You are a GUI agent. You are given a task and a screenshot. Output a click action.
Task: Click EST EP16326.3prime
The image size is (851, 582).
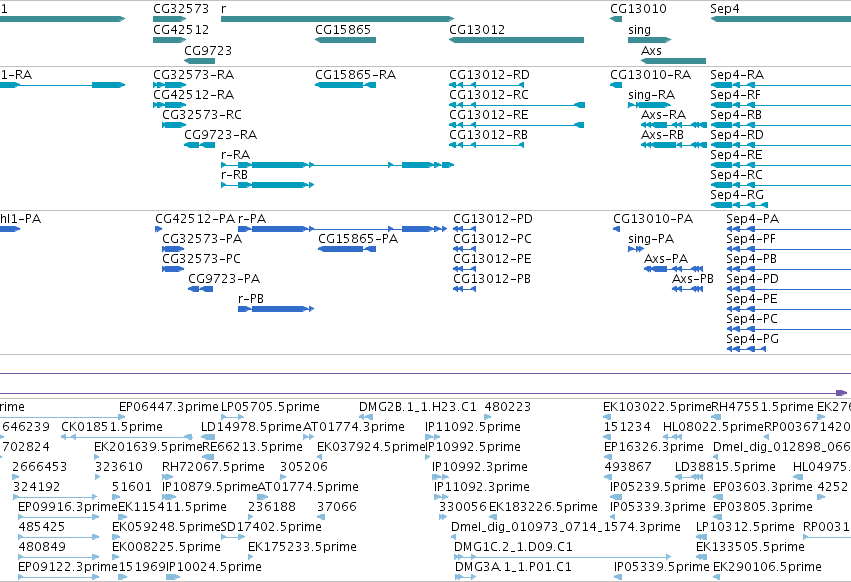click(654, 447)
